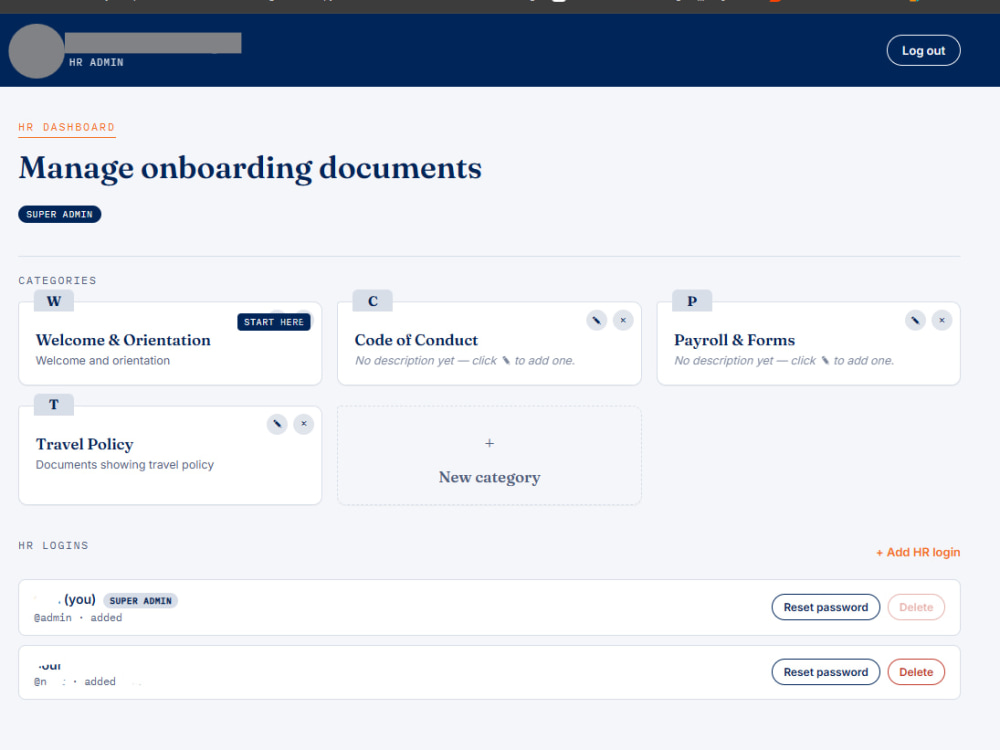Click the SUPER ADMIN tag beside (you)
The width and height of the screenshot is (1000, 750).
coord(140,601)
